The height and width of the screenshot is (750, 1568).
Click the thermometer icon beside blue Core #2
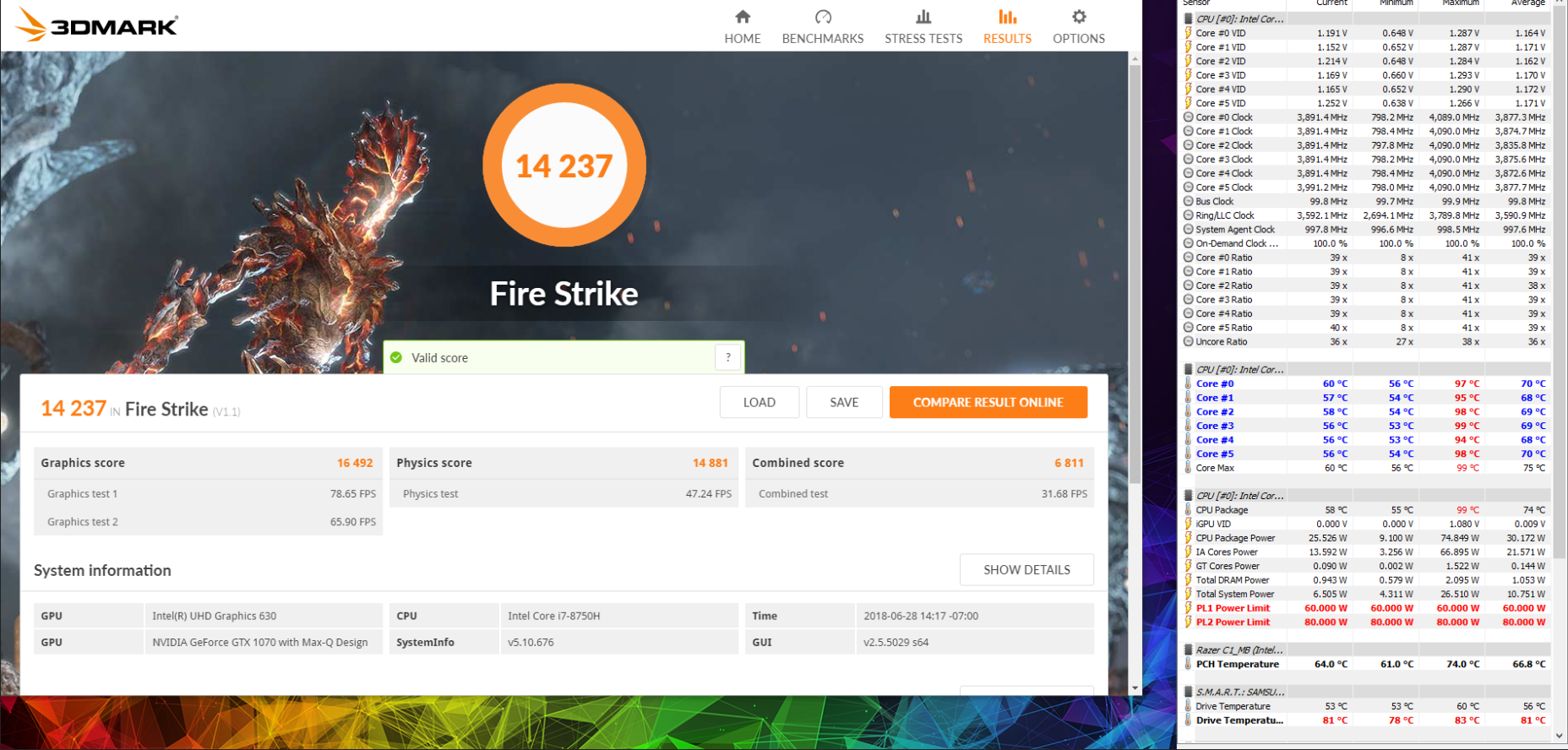(1189, 411)
